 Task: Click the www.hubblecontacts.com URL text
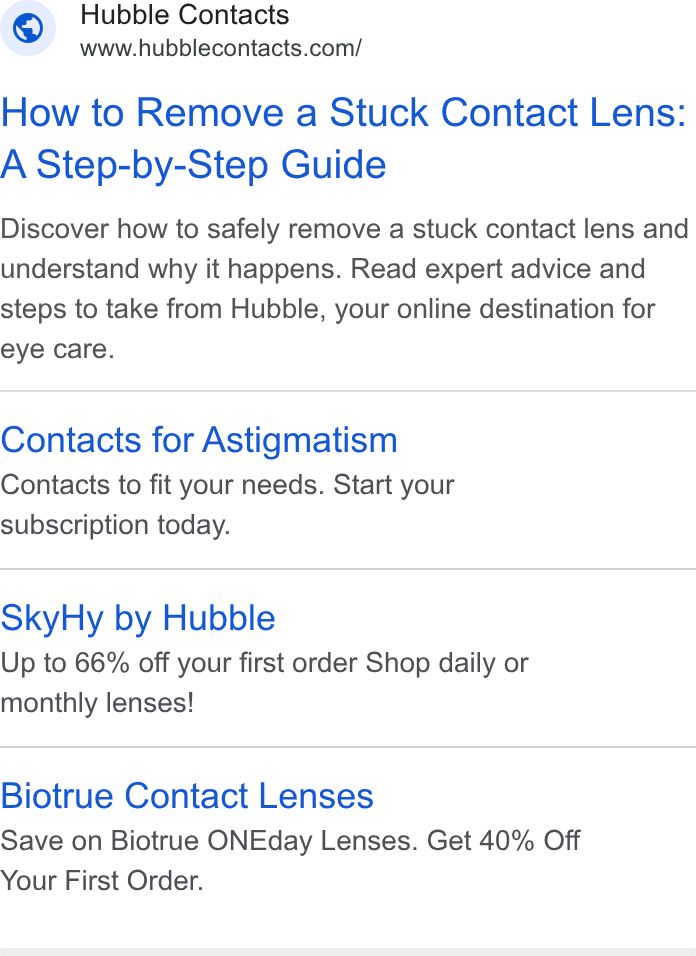221,48
